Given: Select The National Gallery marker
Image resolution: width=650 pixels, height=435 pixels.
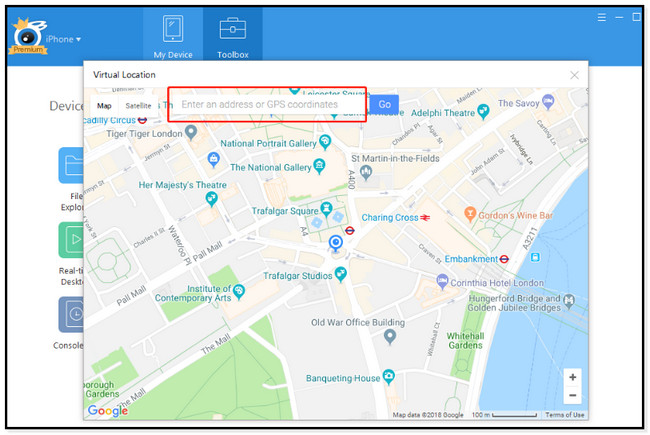Looking at the screenshot, I should point(319,166).
